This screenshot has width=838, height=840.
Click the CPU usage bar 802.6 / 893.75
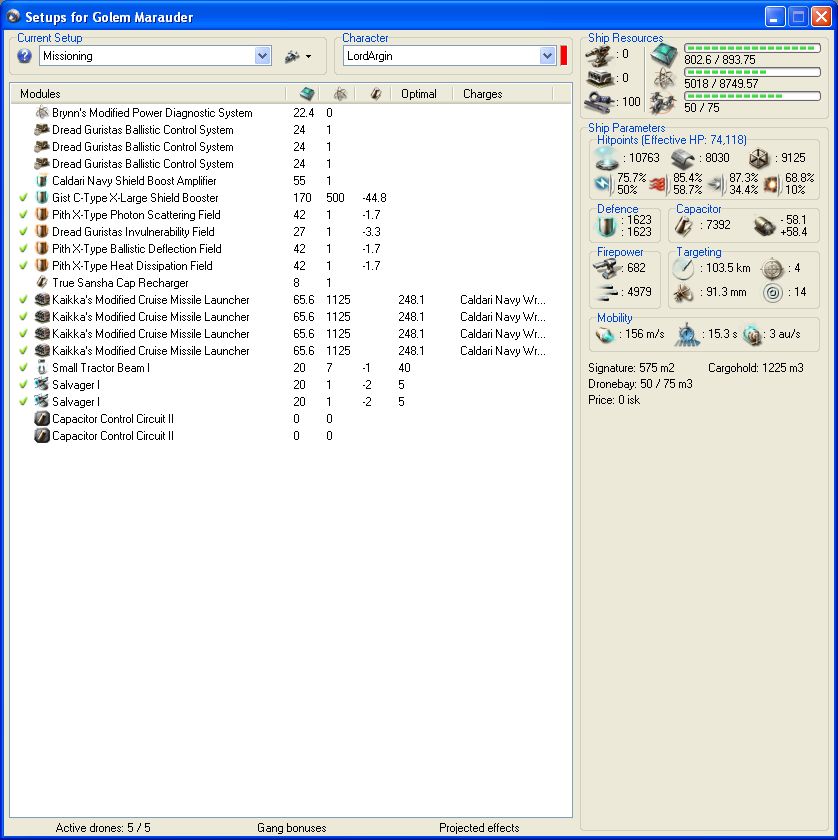pos(752,48)
